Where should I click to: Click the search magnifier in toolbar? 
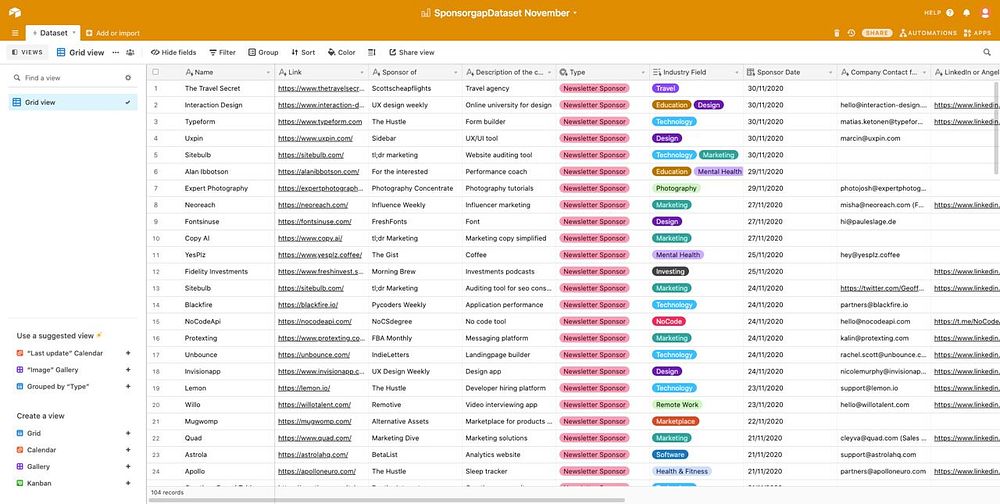click(987, 52)
